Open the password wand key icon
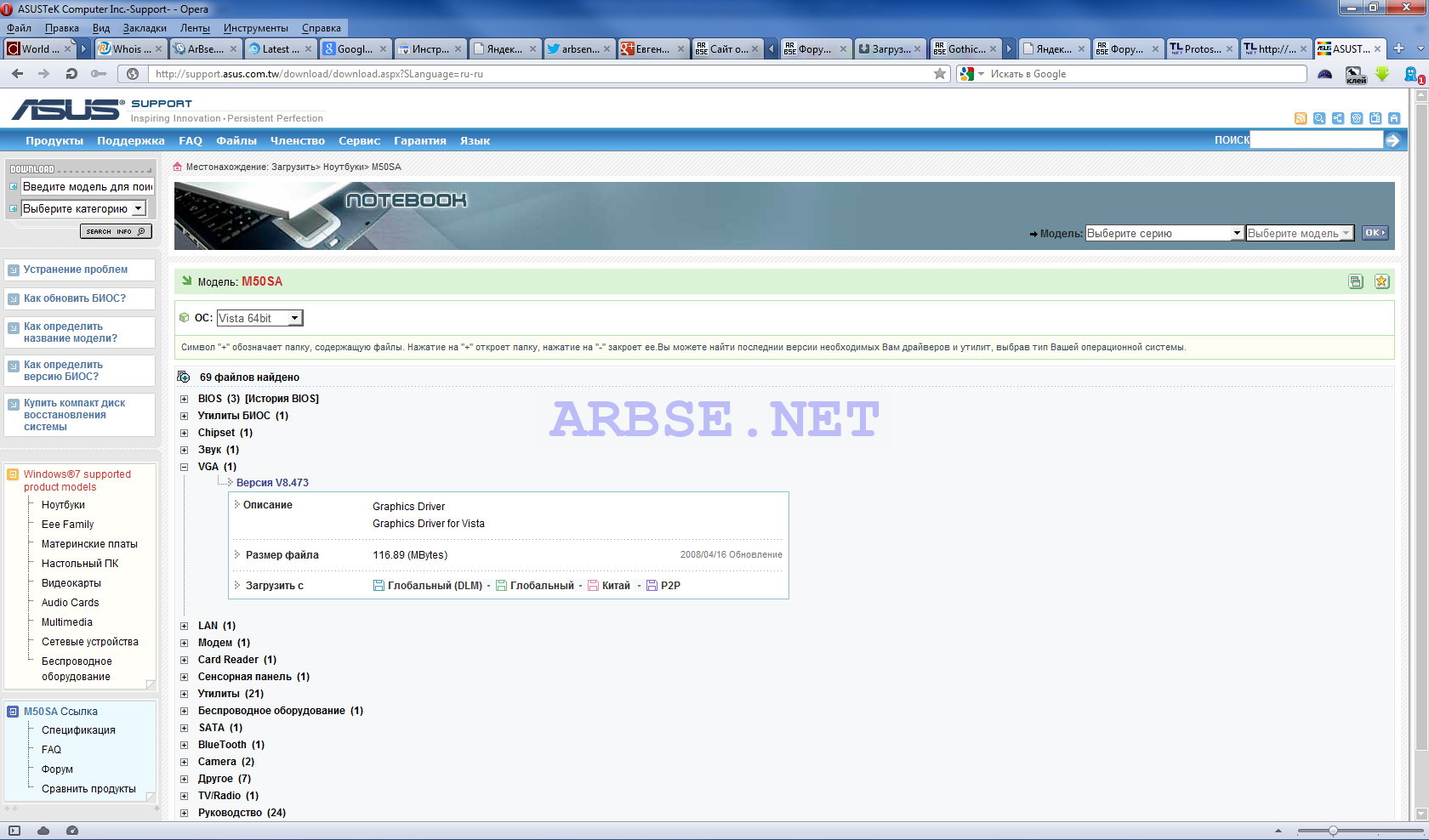The height and width of the screenshot is (840, 1429). click(99, 74)
